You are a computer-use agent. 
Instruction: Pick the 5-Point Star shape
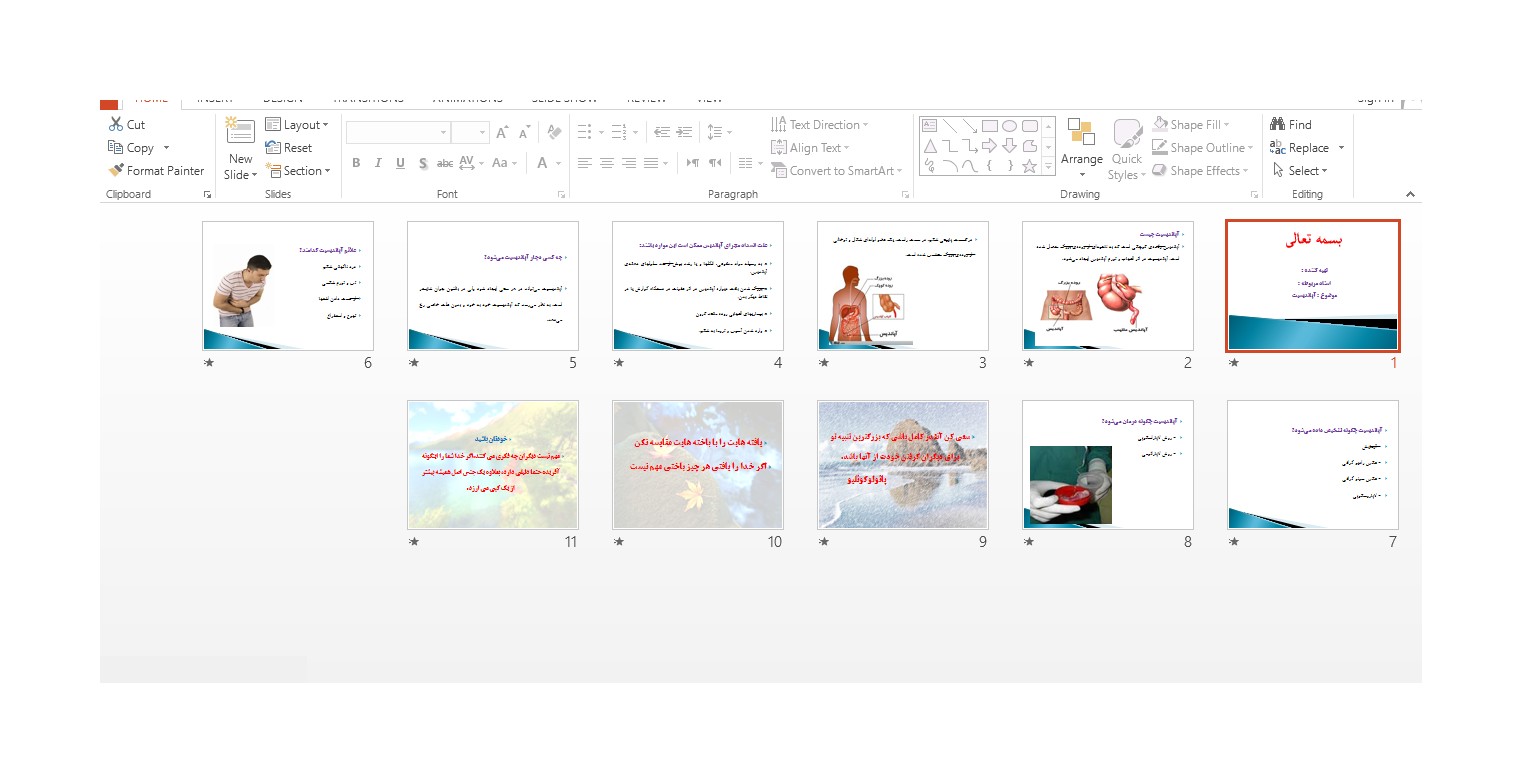coord(1030,166)
